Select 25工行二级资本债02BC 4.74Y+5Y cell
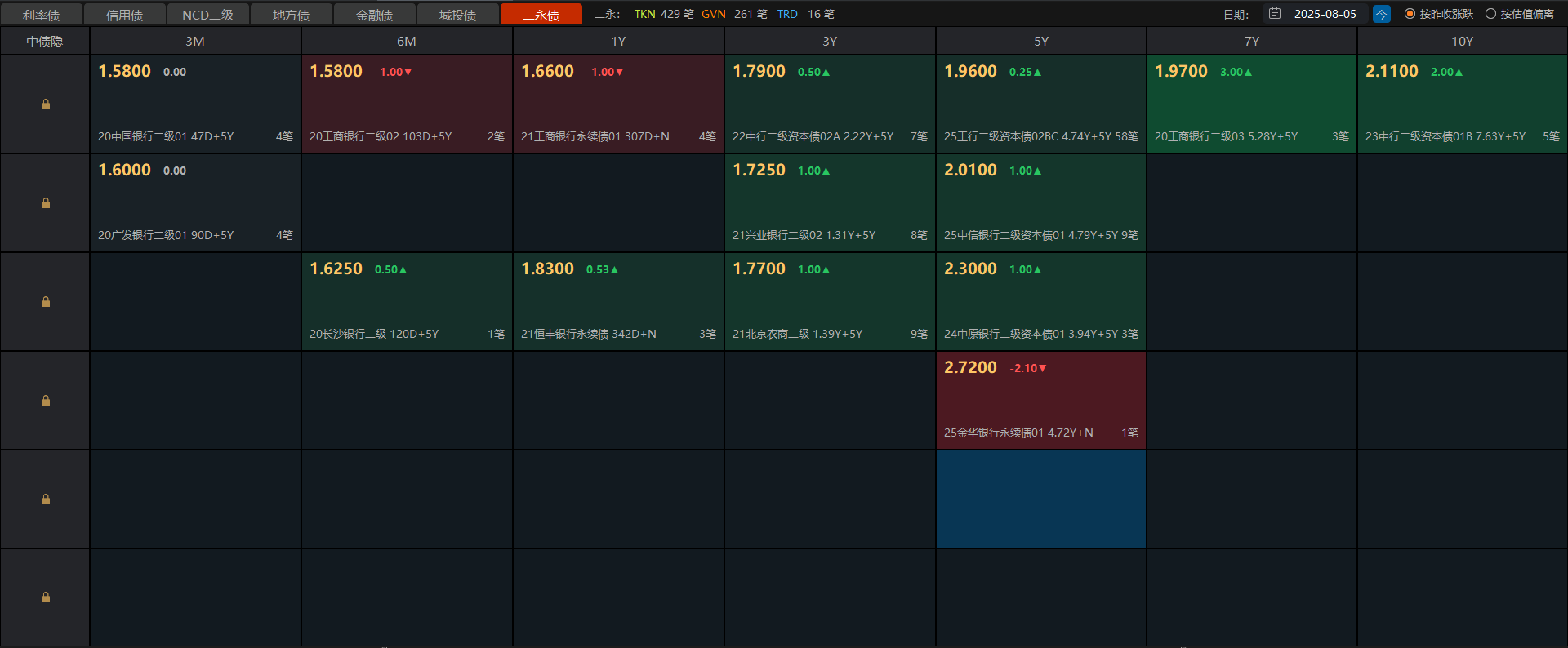The height and width of the screenshot is (648, 1568). click(1041, 104)
